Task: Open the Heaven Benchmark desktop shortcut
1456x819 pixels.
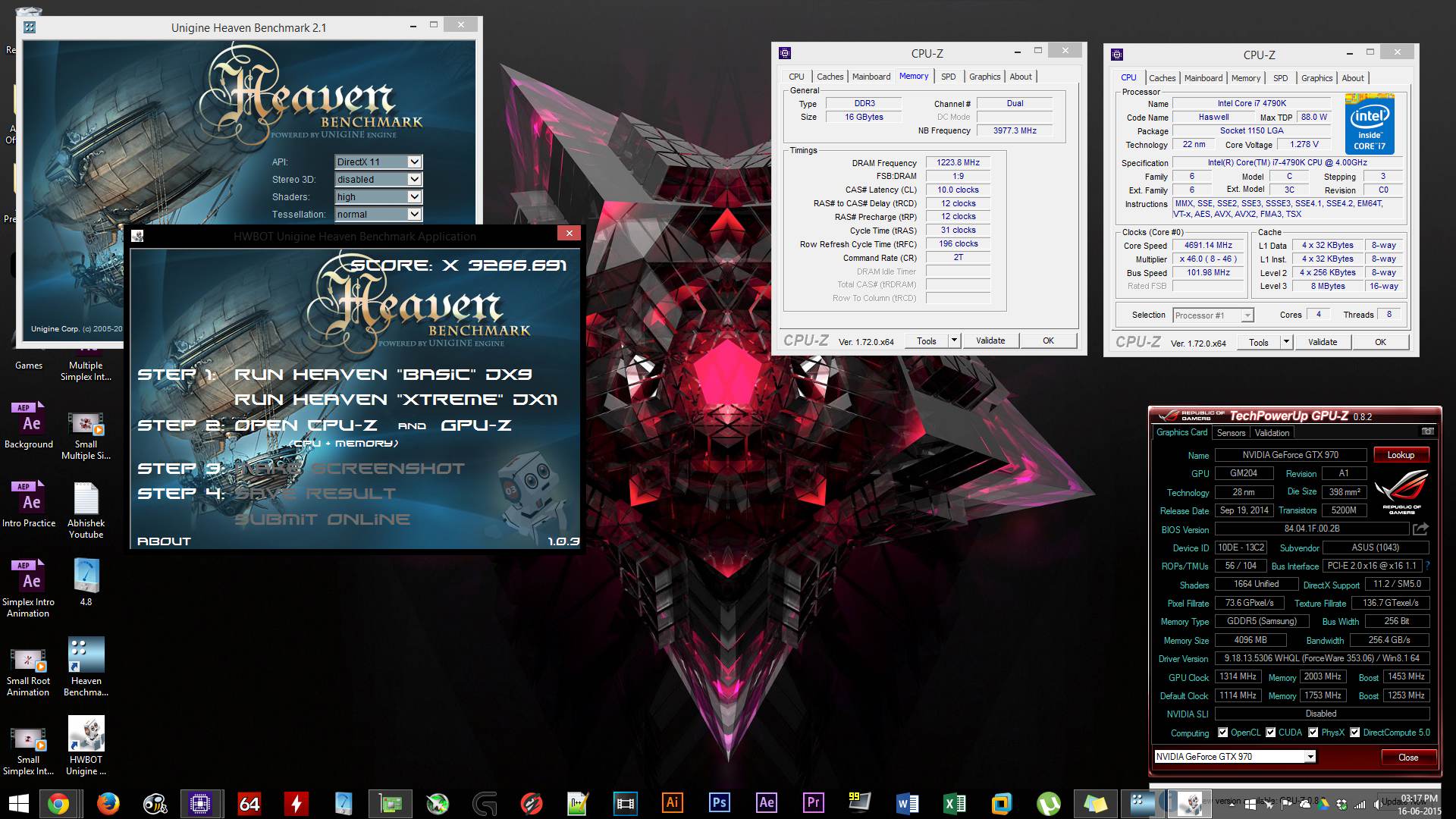Action: coord(86,667)
